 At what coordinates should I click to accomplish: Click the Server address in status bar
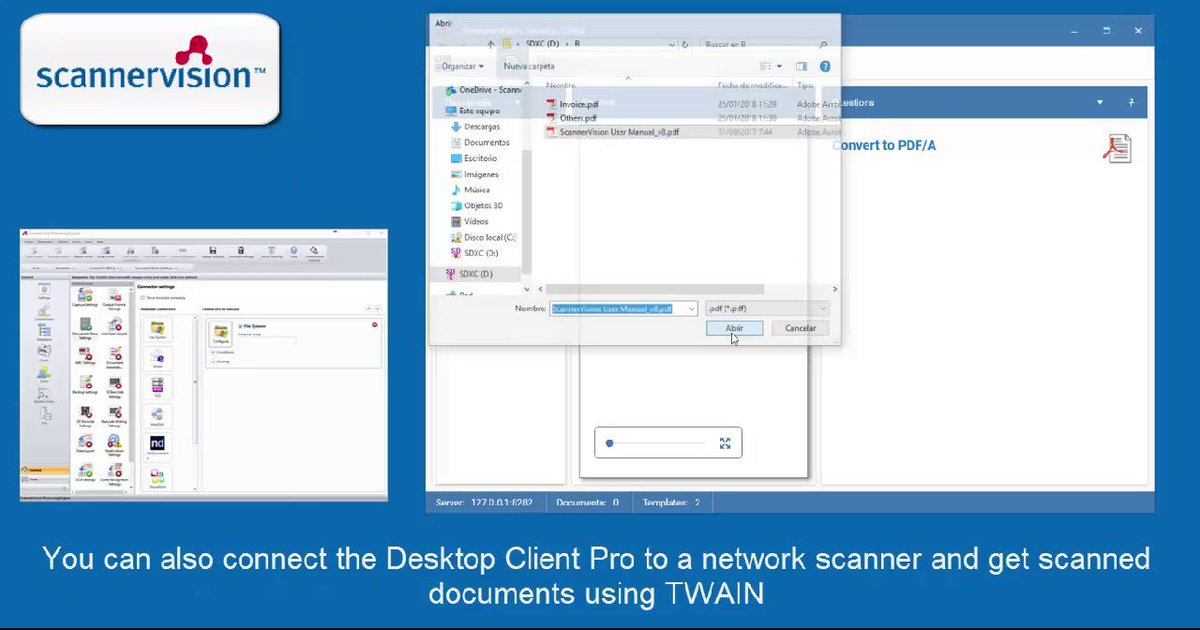484,502
